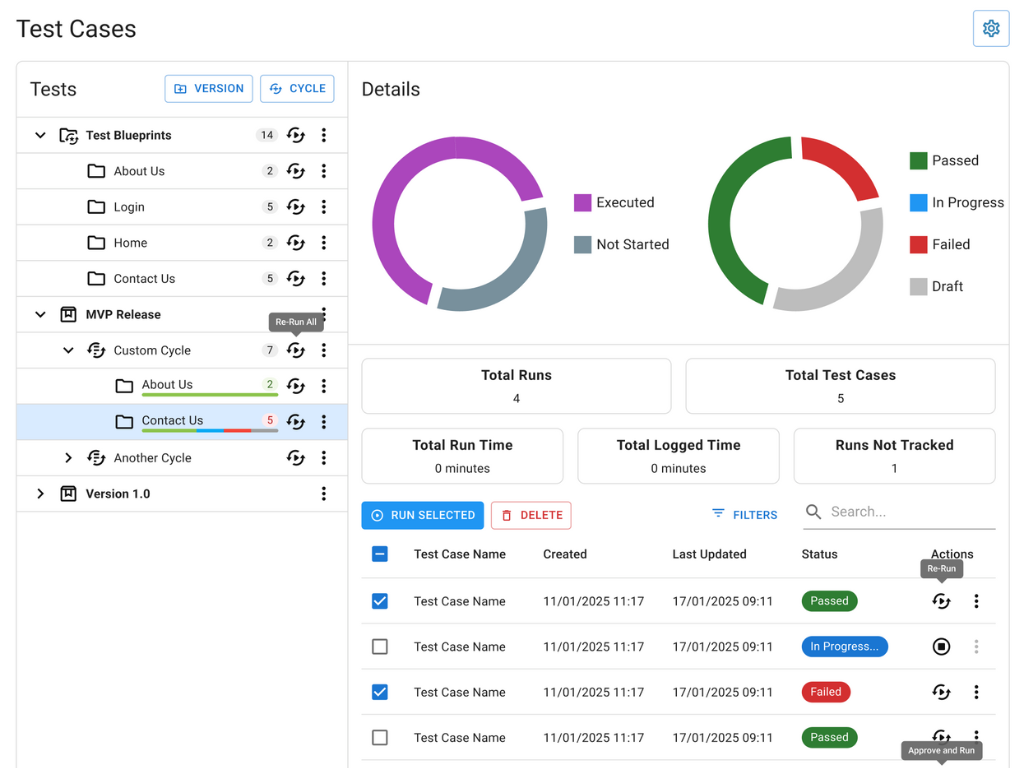Viewport: 1024px width, 768px height.
Task: Open Test Blueprints three-dot menu
Action: click(x=324, y=135)
